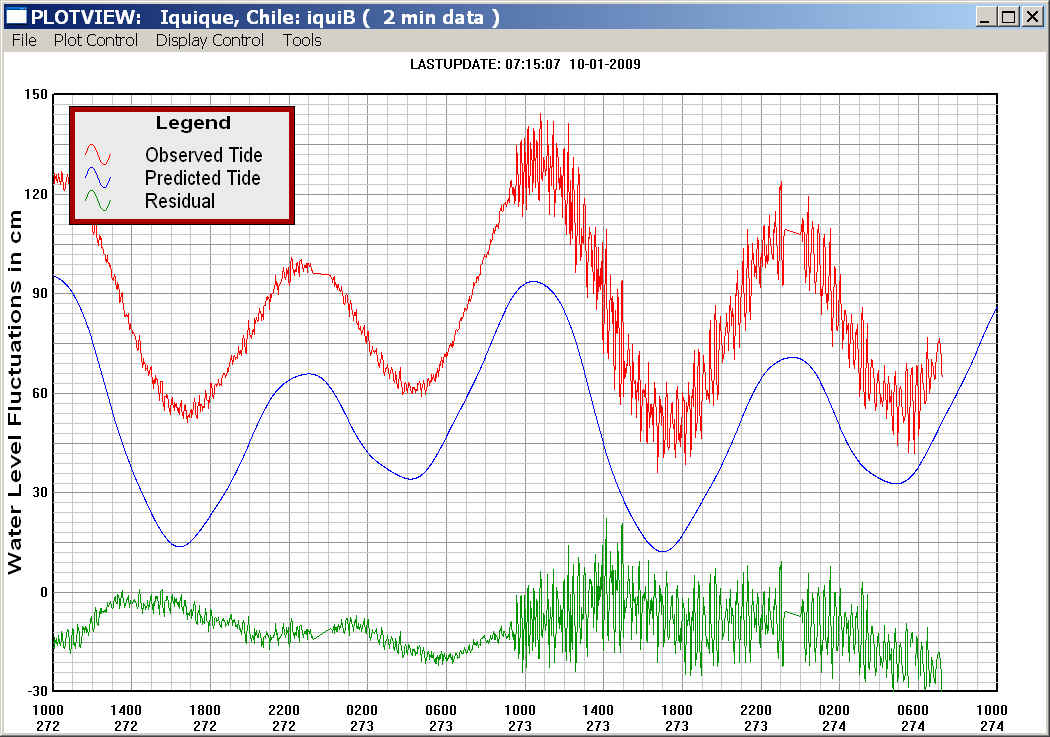Screen dimensions: 1050x737
Task: Click the LASTUPDATE timestamp text
Action: pyautogui.click(x=525, y=64)
